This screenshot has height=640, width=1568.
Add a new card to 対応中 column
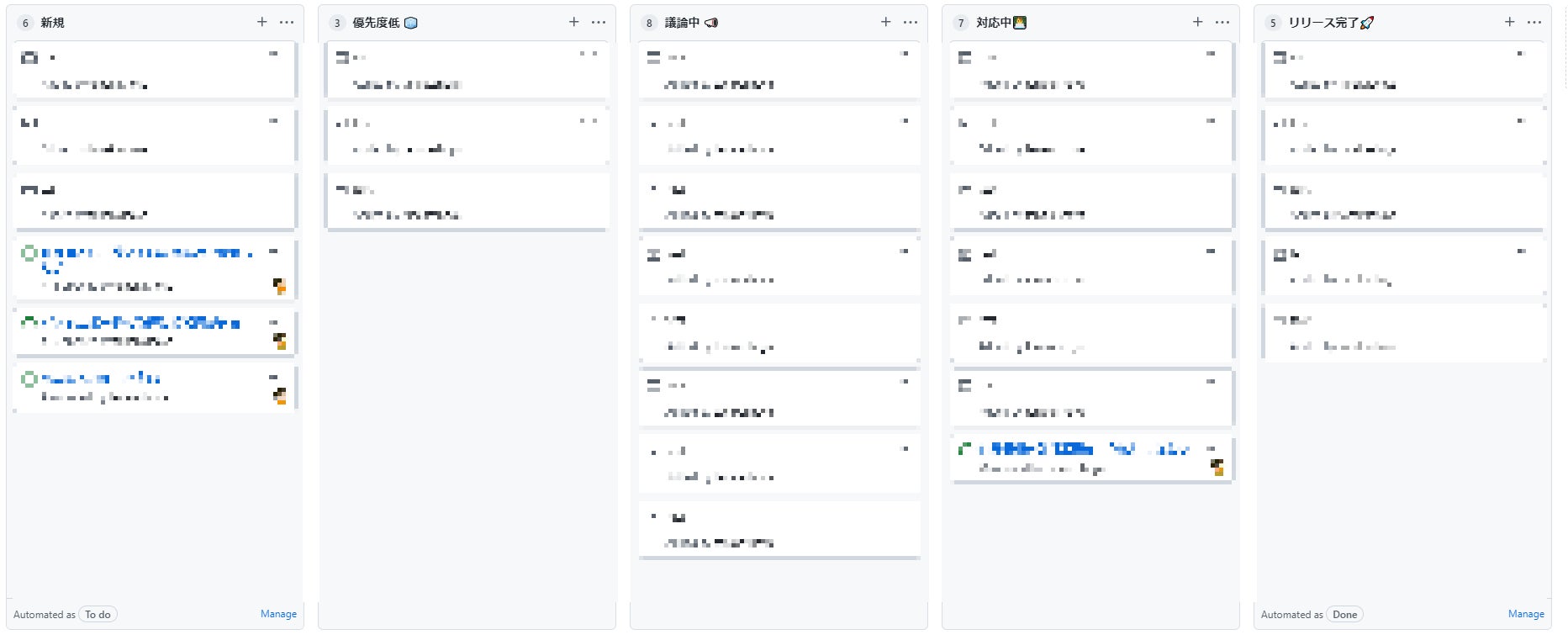click(x=1198, y=22)
